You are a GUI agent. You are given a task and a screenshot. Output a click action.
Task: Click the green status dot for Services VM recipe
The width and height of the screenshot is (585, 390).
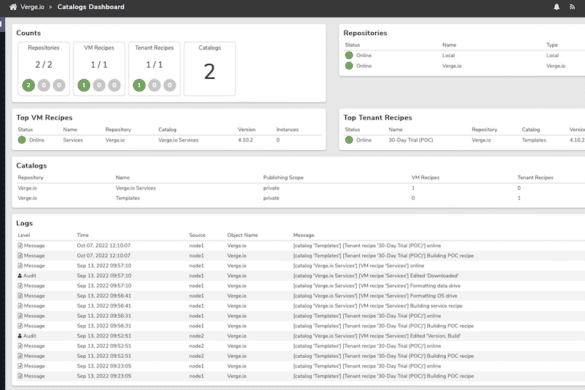(22, 140)
